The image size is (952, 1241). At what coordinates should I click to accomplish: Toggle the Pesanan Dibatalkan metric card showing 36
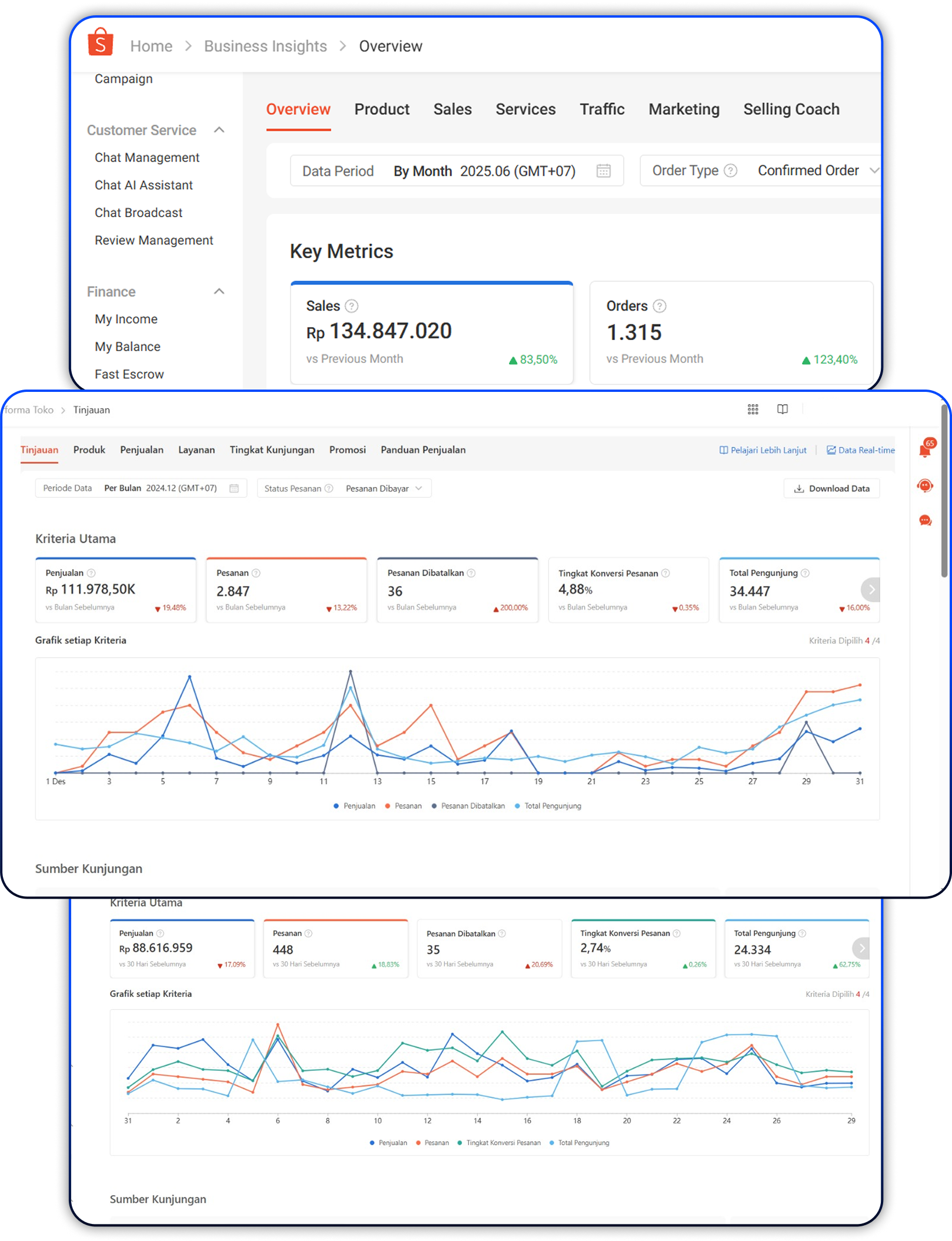point(457,590)
